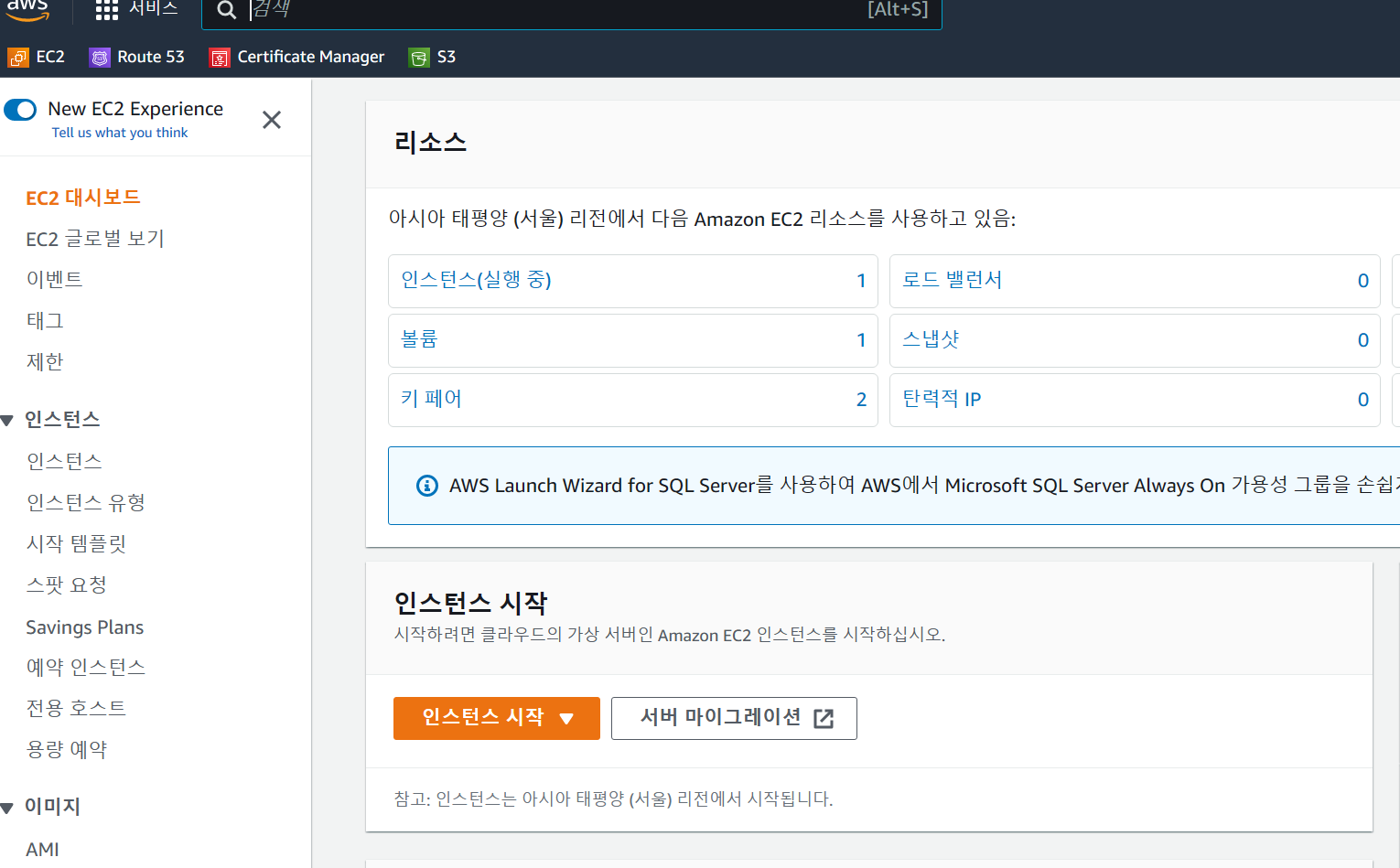The width and height of the screenshot is (1400, 868).
Task: Open 스팟 요청 in sidebar
Action: pyautogui.click(x=67, y=584)
